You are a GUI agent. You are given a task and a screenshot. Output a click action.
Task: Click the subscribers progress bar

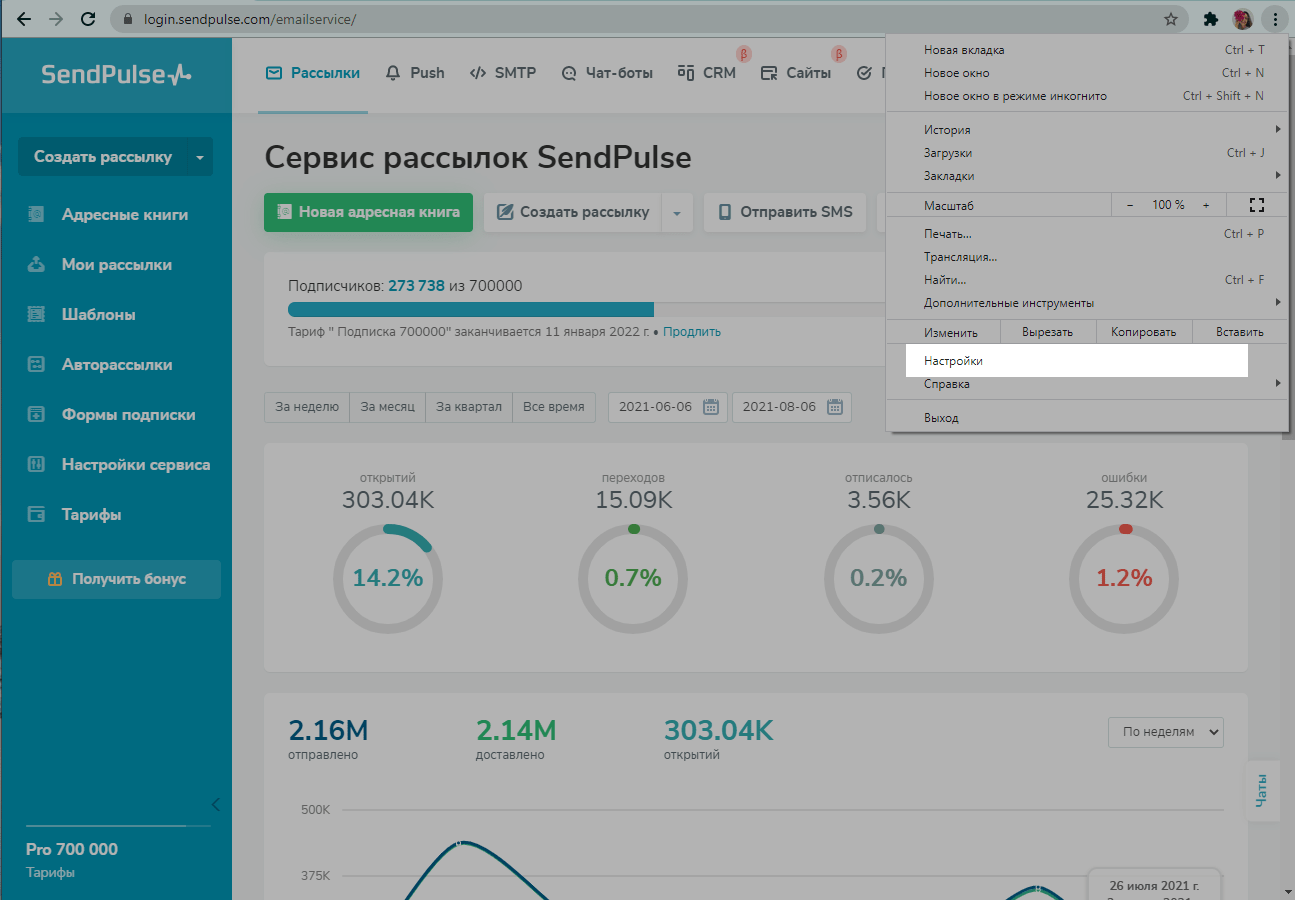[586, 309]
